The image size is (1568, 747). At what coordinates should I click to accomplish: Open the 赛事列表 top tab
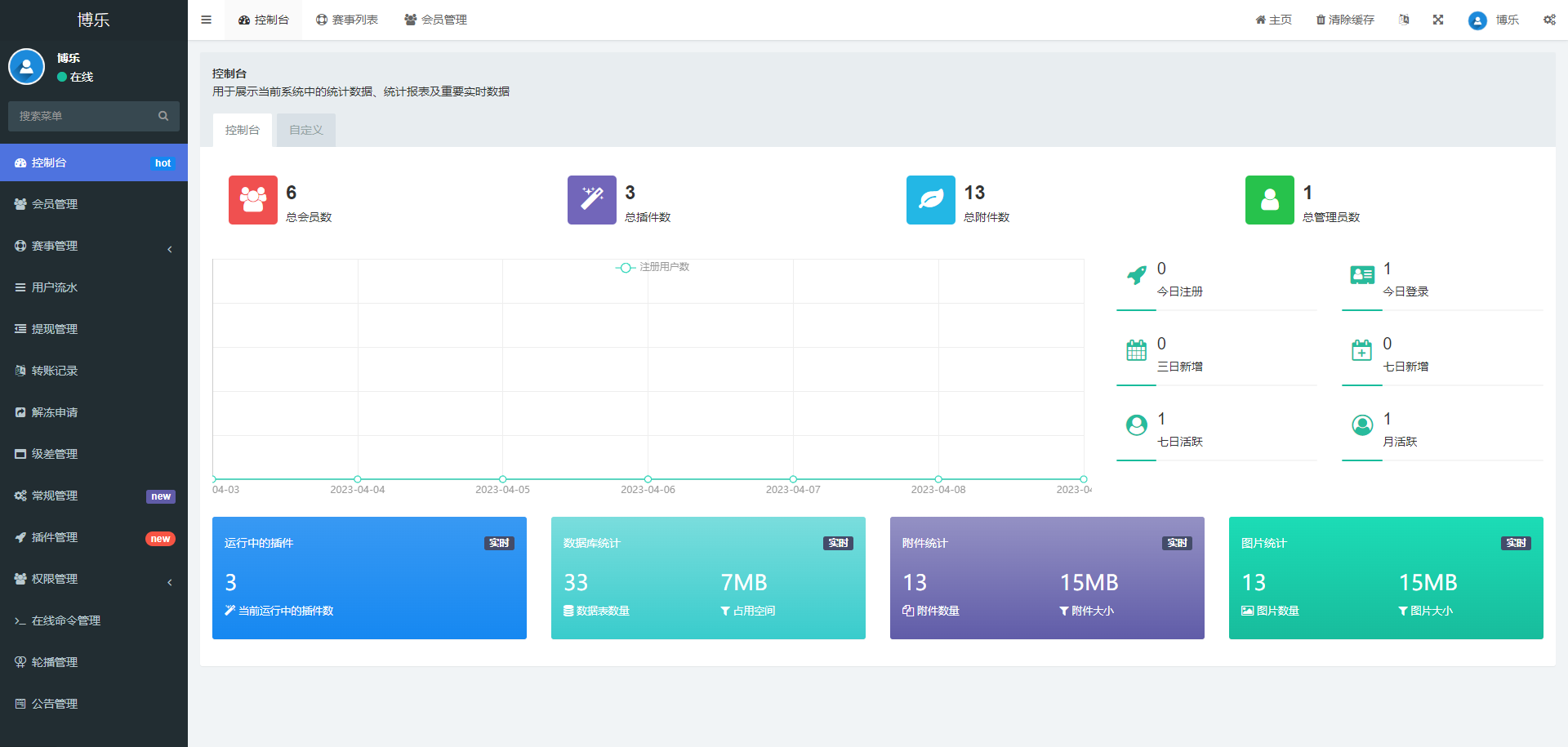[x=347, y=20]
